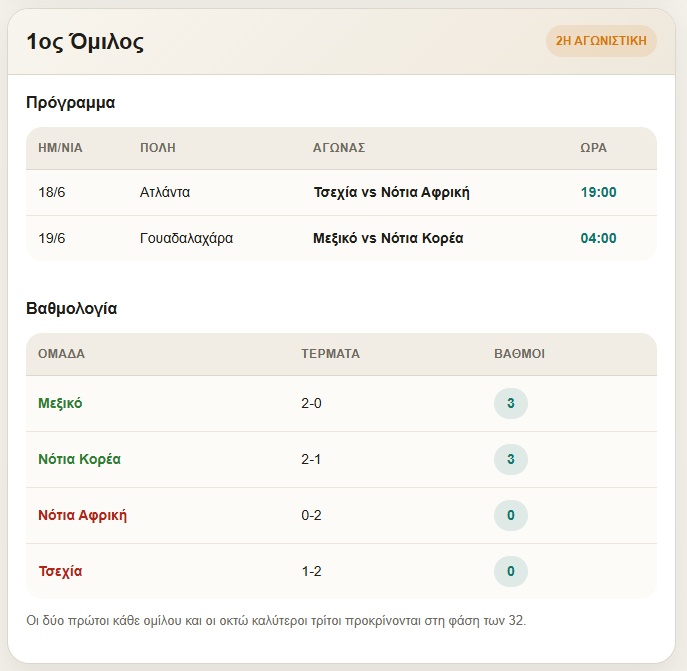
Task: Click the ΟΜΑΔΑ column header
Action: [61, 354]
